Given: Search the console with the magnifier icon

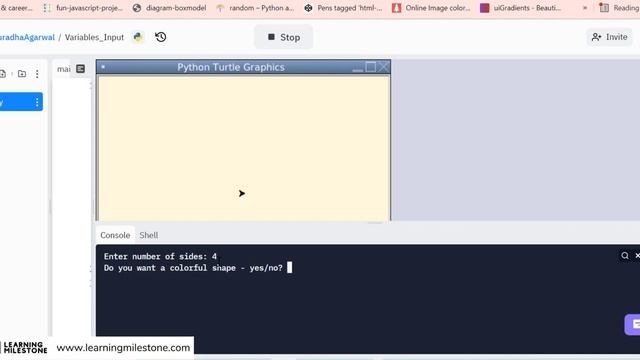Looking at the screenshot, I should [625, 256].
